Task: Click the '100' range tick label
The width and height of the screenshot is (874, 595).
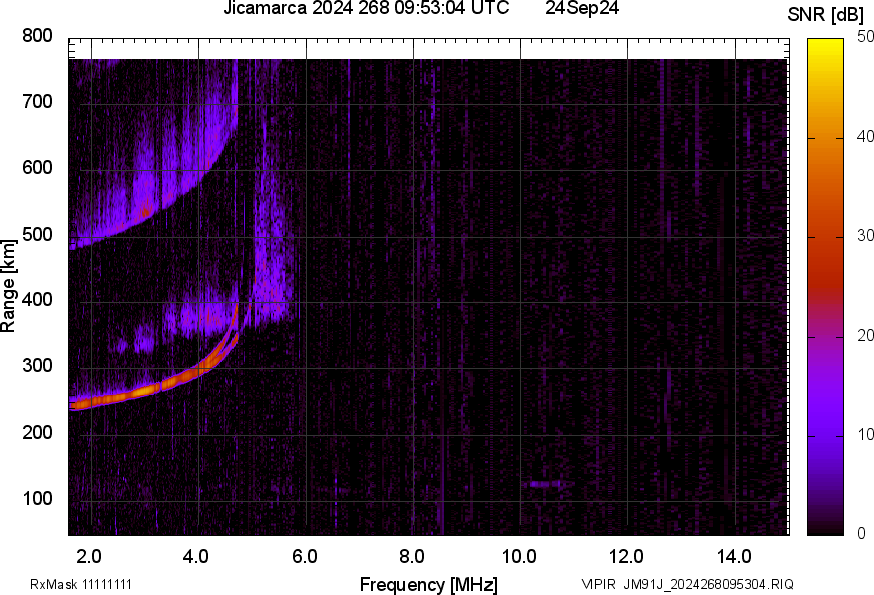Action: point(37,498)
